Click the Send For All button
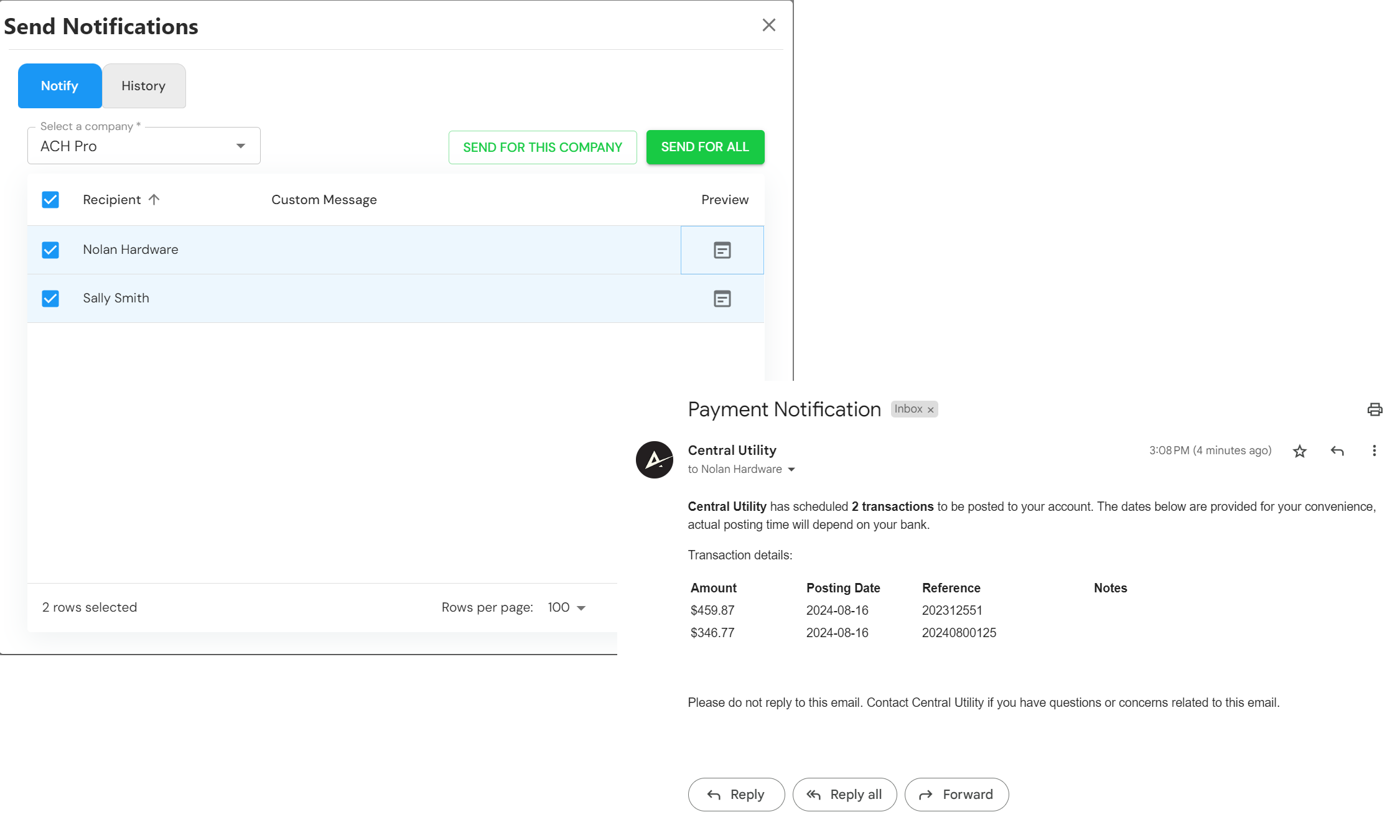1400x840 pixels. click(705, 147)
